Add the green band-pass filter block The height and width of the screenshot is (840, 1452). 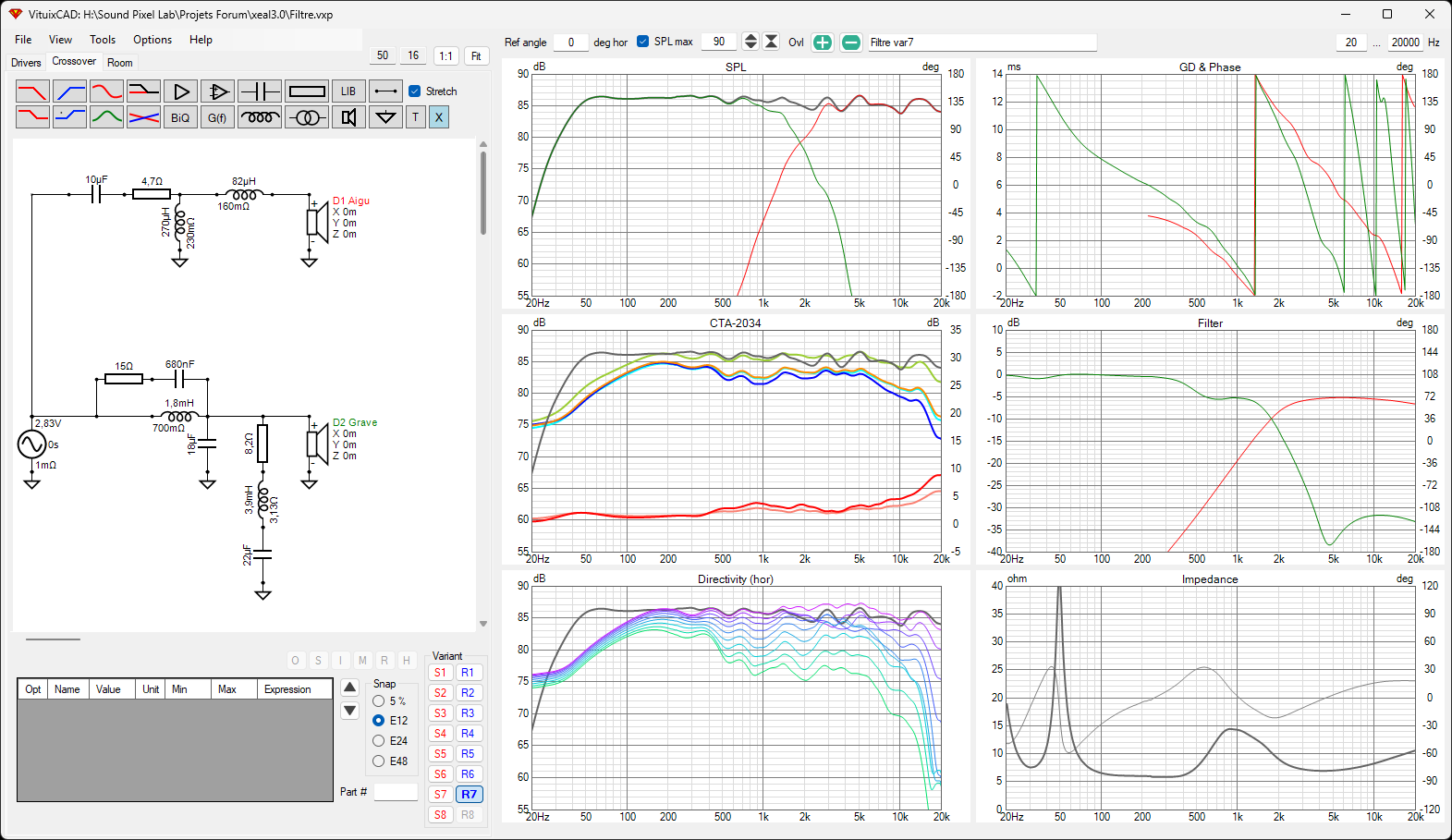(x=106, y=117)
